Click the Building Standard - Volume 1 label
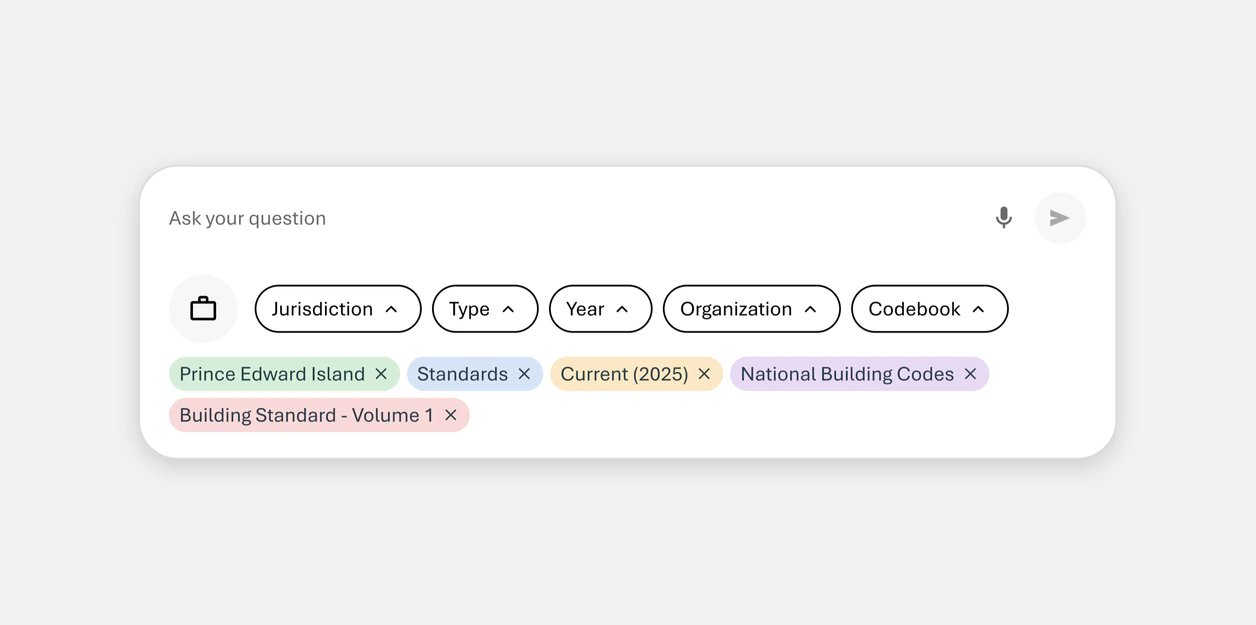Screen dimensions: 1256x625 (307, 415)
